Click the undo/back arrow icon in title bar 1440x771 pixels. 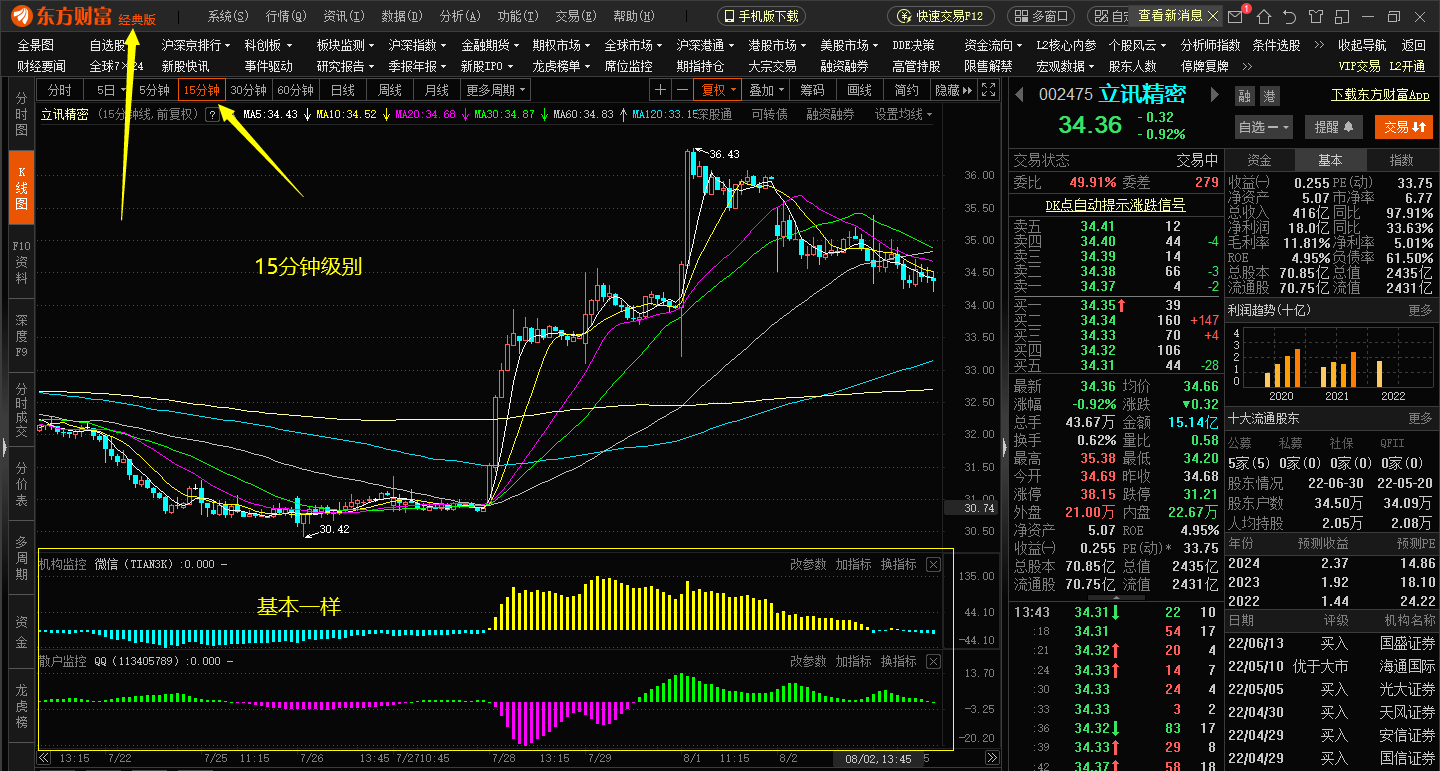click(1289, 16)
